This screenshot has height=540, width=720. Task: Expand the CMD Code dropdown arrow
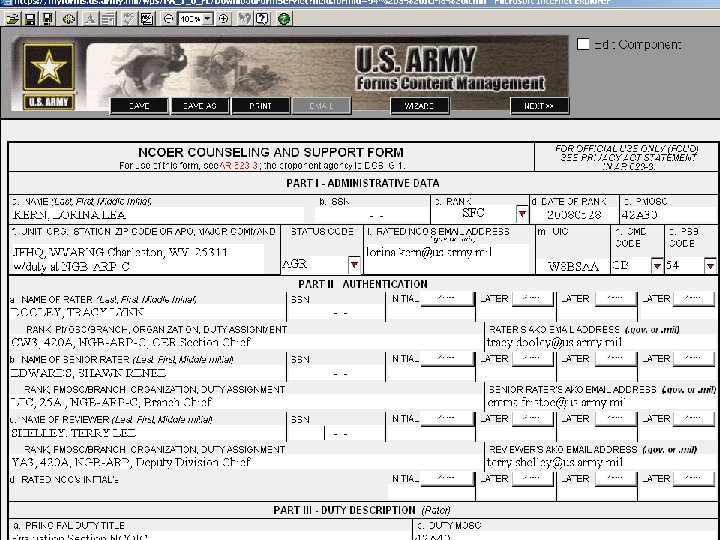click(x=657, y=265)
